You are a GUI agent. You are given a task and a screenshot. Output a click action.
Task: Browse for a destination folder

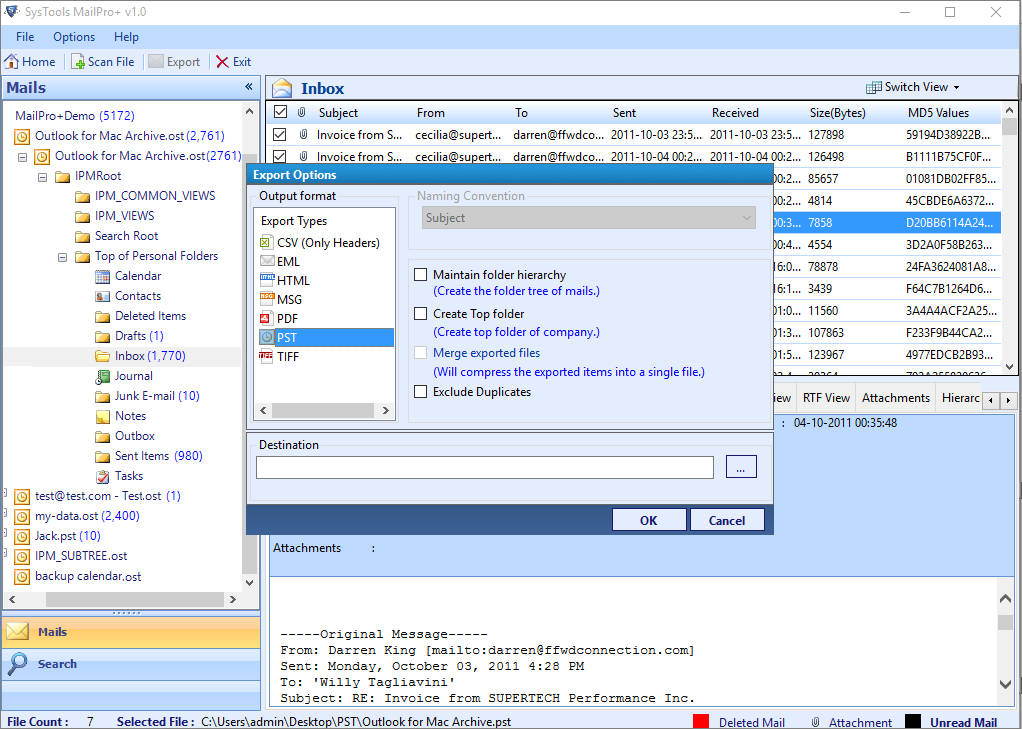(x=741, y=466)
